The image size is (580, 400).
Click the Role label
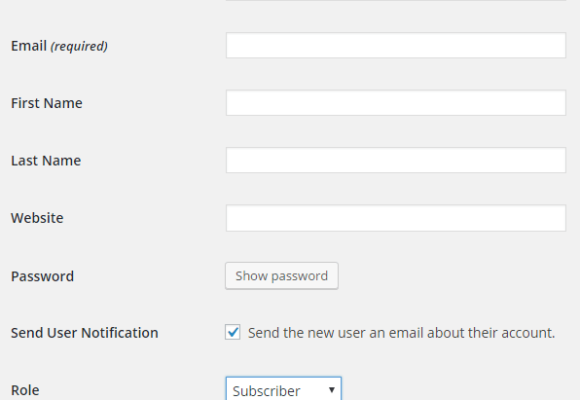click(x=25, y=390)
